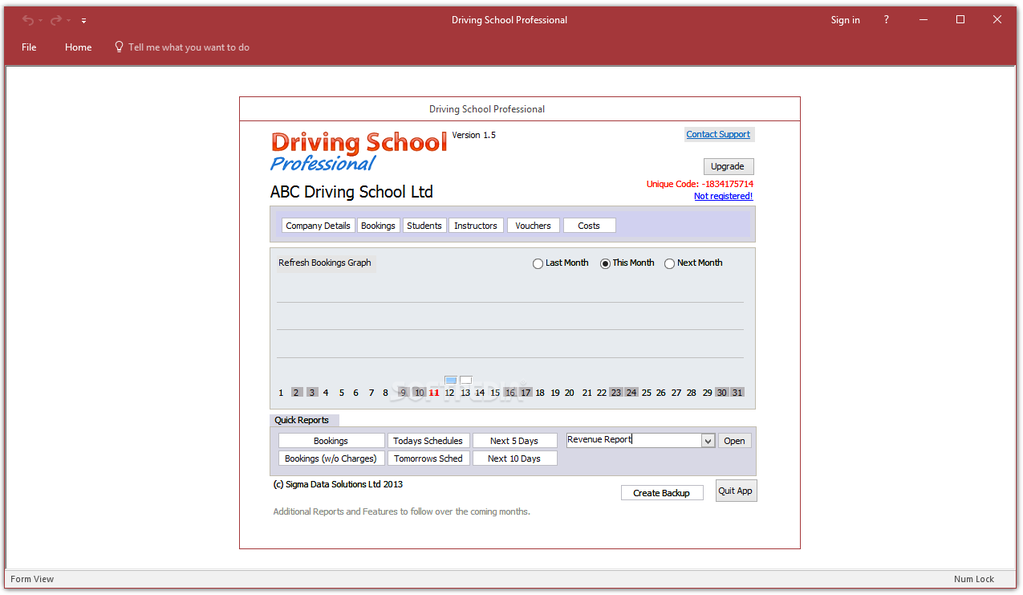The height and width of the screenshot is (595, 1023).
Task: Open Company Details
Action: coord(318,226)
